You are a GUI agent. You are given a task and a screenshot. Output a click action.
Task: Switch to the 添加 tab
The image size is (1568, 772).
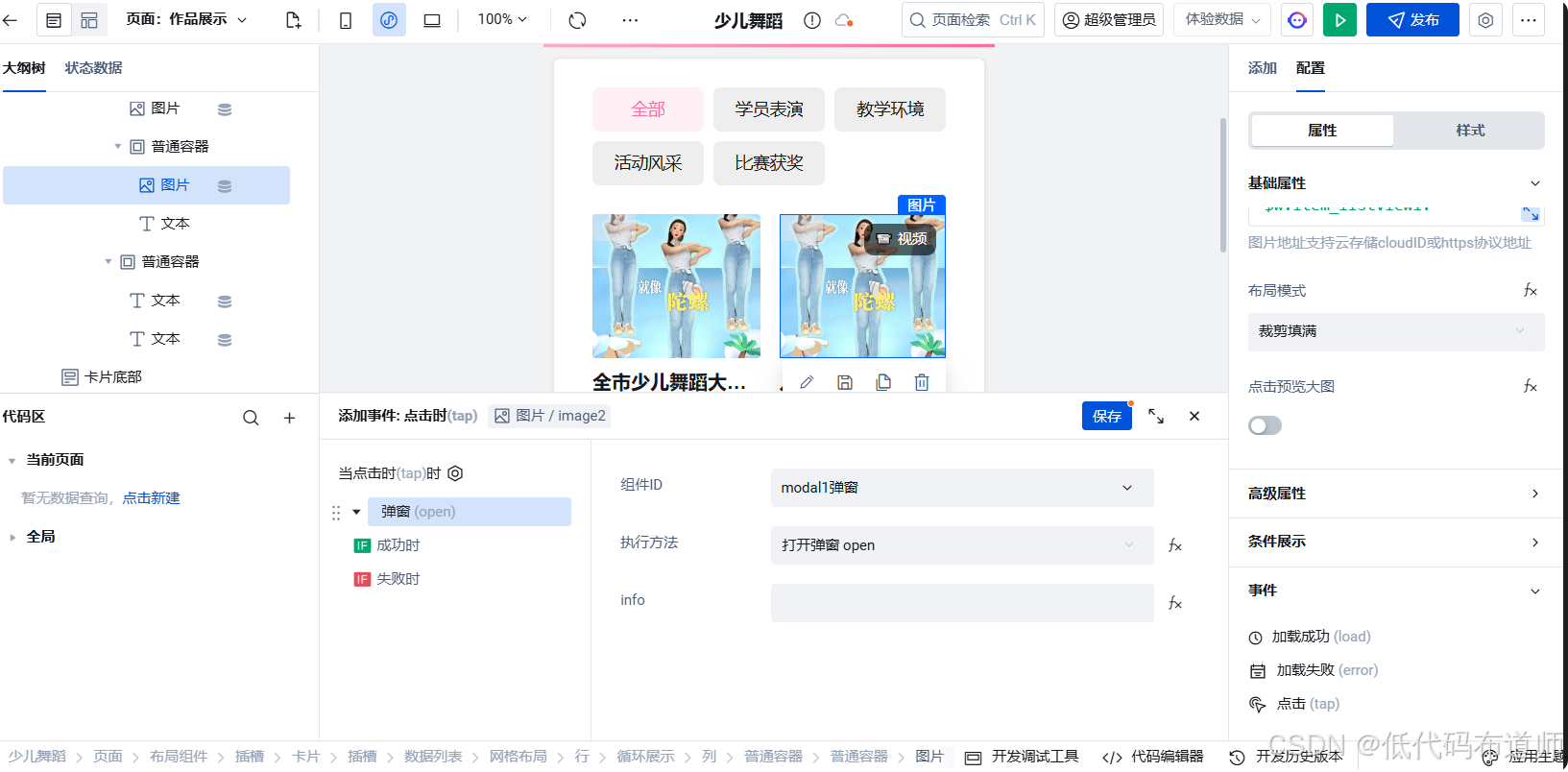pos(1263,68)
